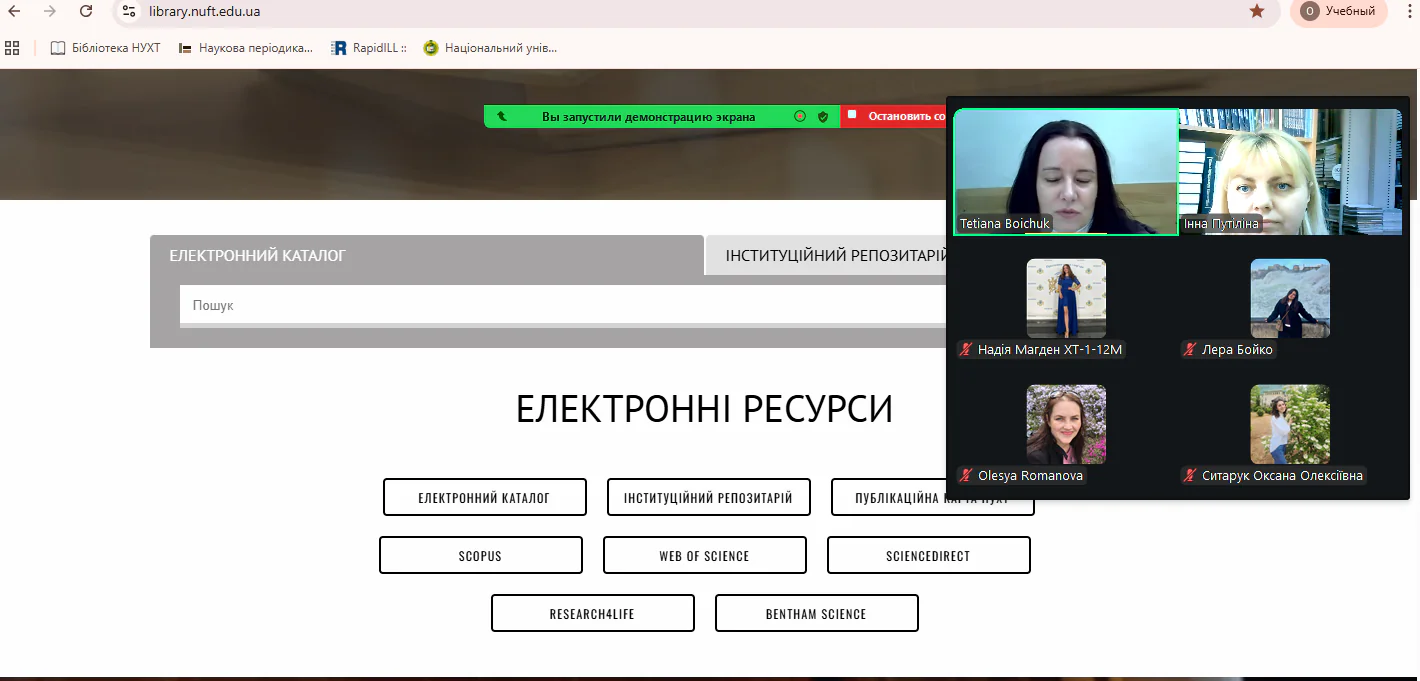This screenshot has height=681, width=1420.
Task: Click the red recording indicator icon
Action: 800,117
